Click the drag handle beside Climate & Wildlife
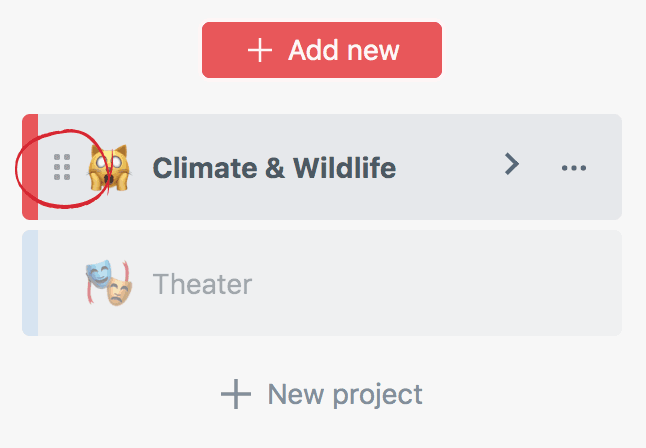Screen dimensions: 646x448 point(62,167)
